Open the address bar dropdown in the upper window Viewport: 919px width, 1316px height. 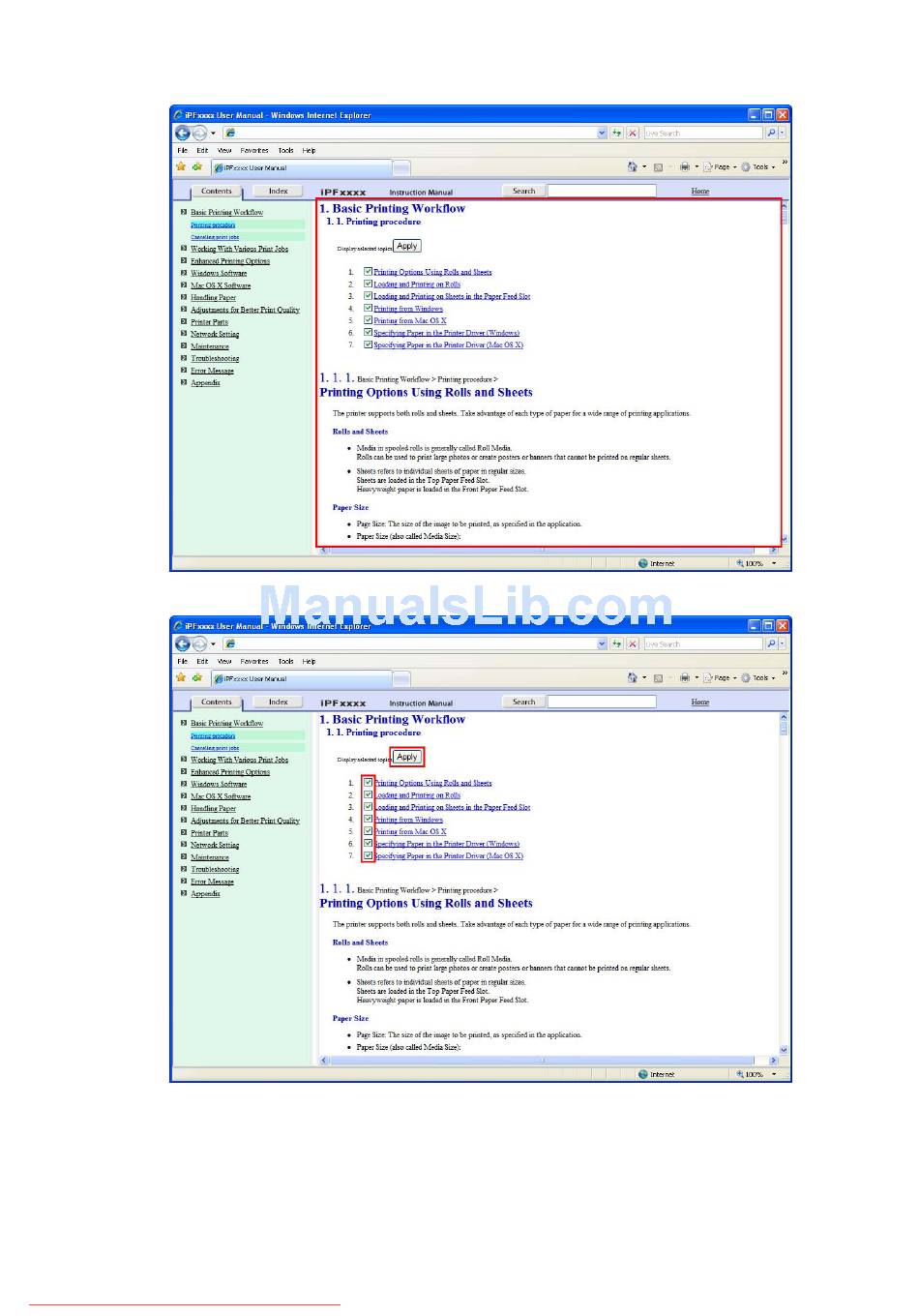click(x=602, y=134)
